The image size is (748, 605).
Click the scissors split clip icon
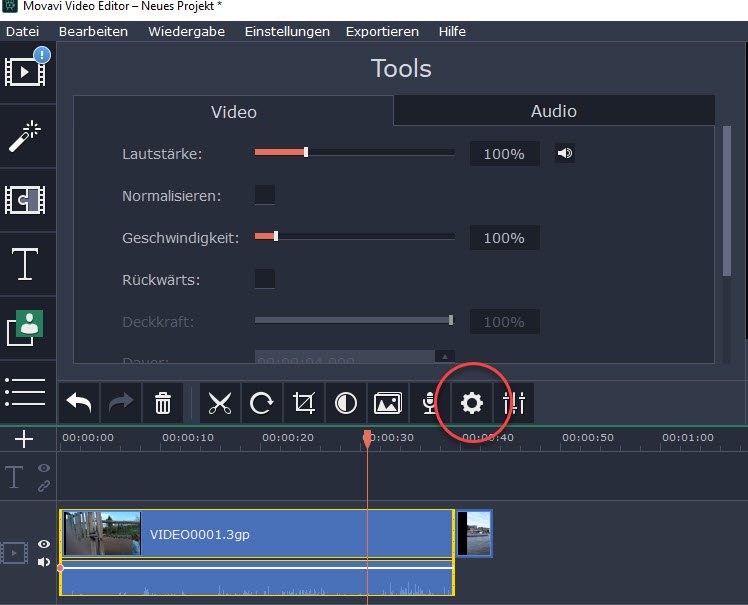(x=219, y=403)
